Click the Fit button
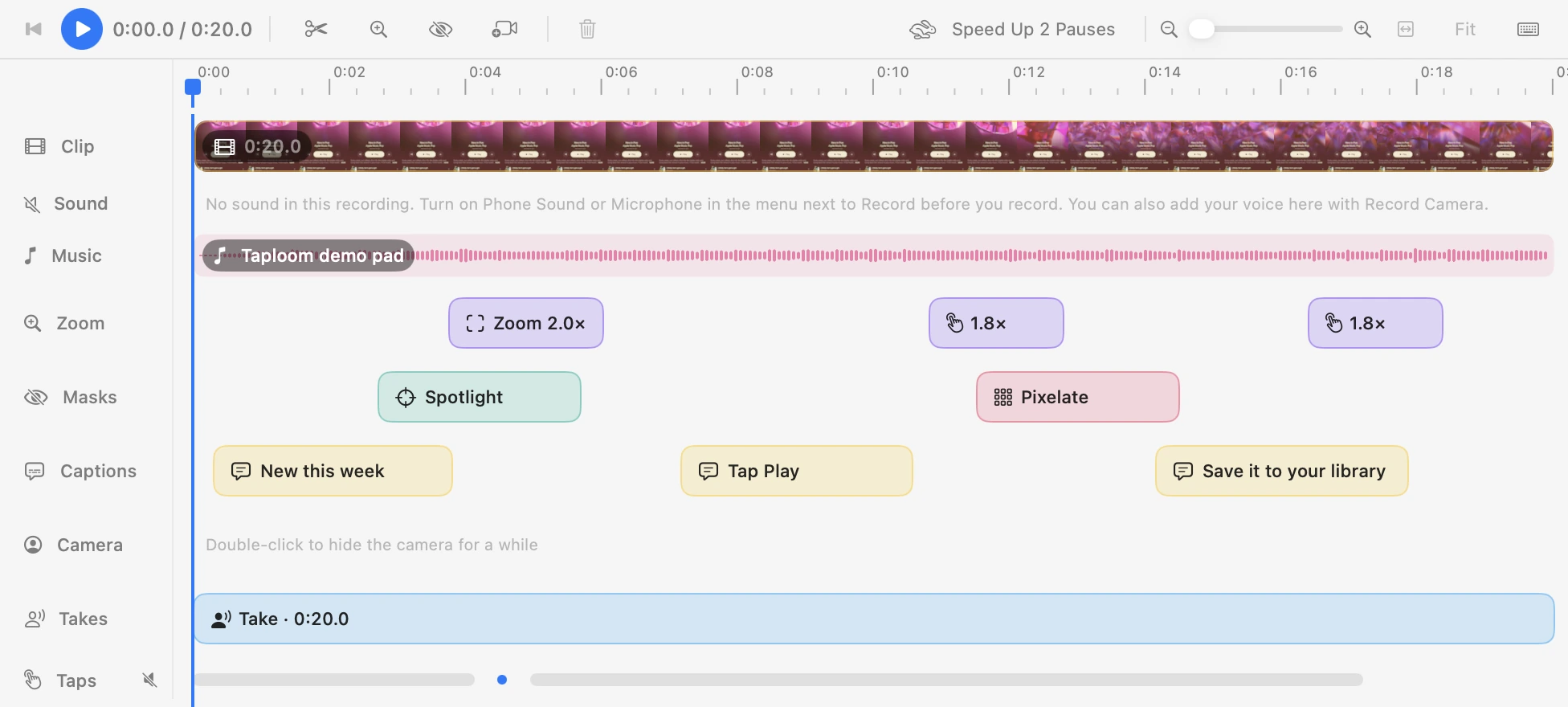The height and width of the screenshot is (707, 1568). tap(1465, 29)
